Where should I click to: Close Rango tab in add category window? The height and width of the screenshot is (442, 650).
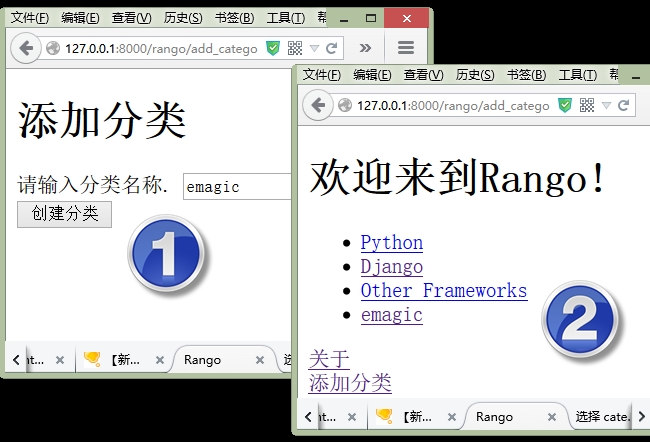pyautogui.click(x=260, y=360)
